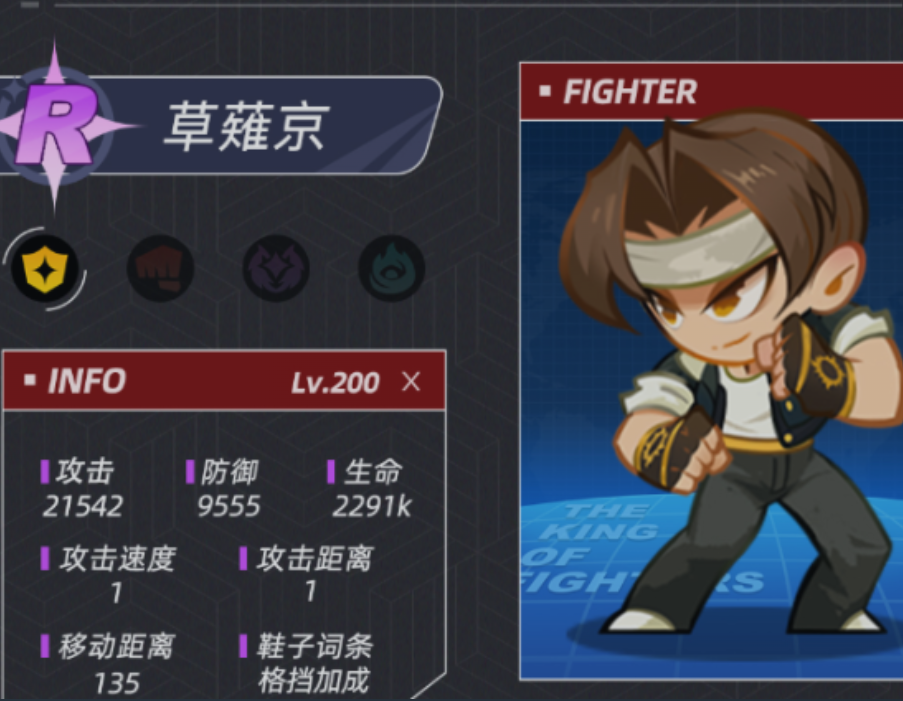Click the 攻击速度 stat entry
The height and width of the screenshot is (701, 903).
(109, 575)
